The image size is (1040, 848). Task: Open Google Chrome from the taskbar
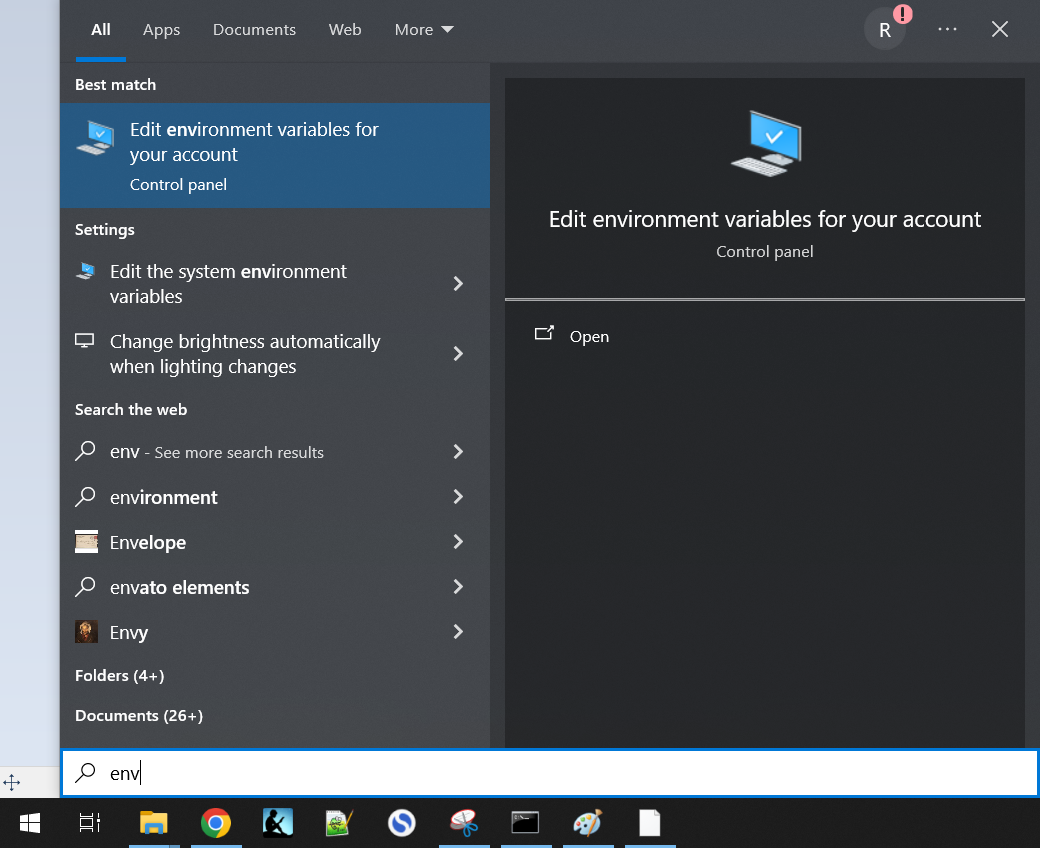coord(216,823)
